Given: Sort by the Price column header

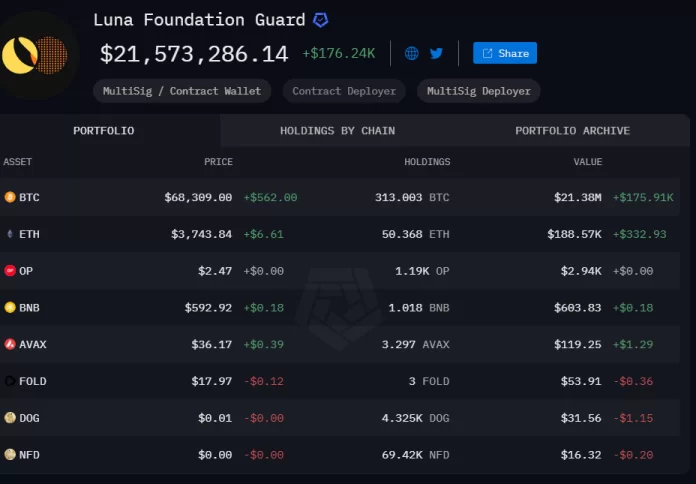Looking at the screenshot, I should 218,162.
